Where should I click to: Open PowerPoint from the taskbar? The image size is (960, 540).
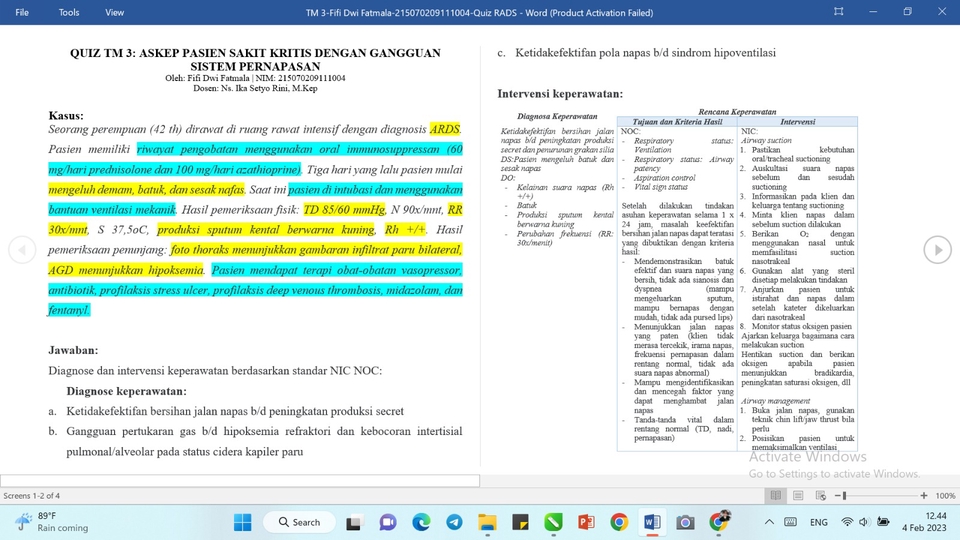(587, 522)
